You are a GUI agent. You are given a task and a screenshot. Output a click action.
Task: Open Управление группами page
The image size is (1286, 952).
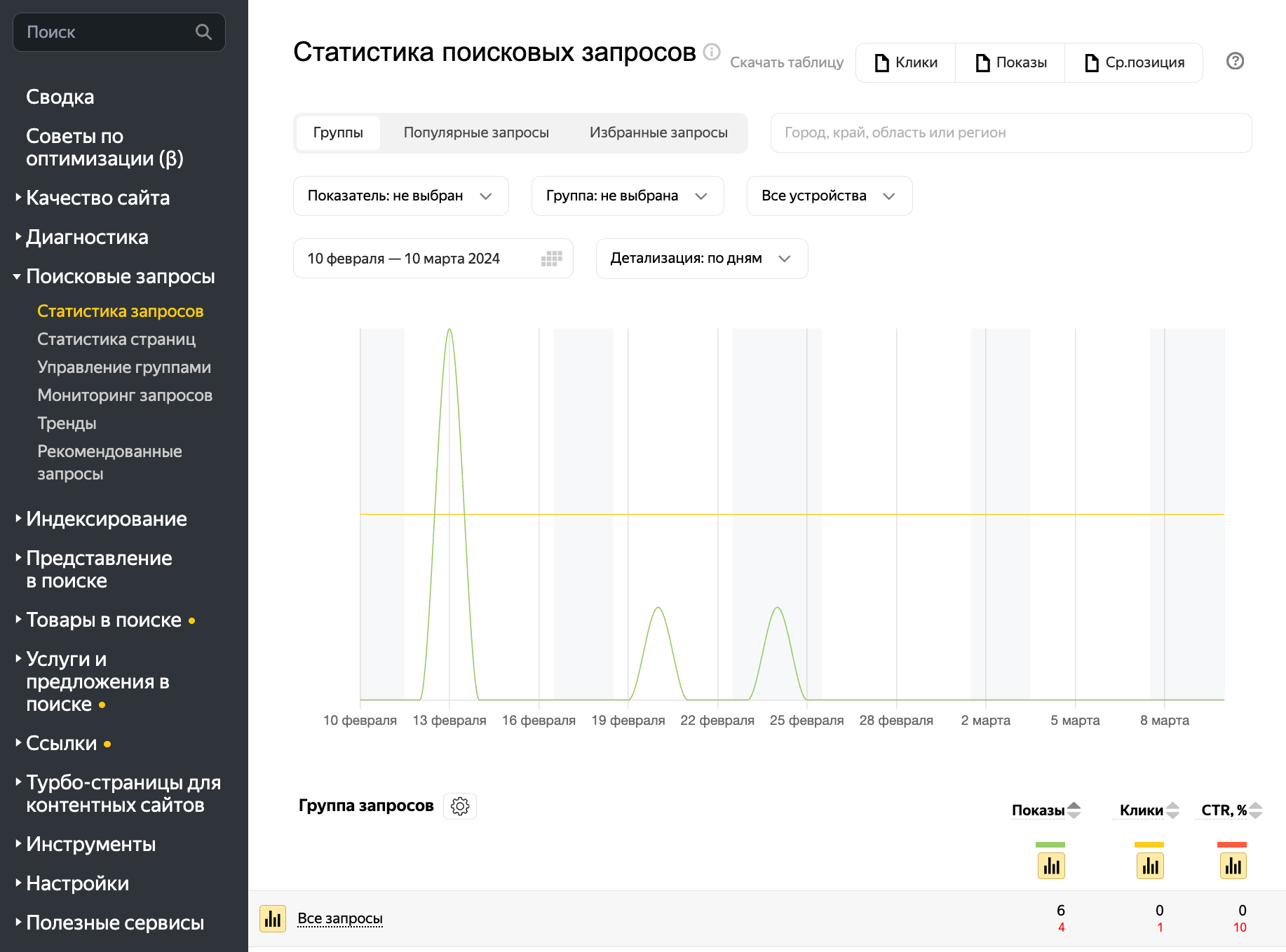click(x=124, y=367)
